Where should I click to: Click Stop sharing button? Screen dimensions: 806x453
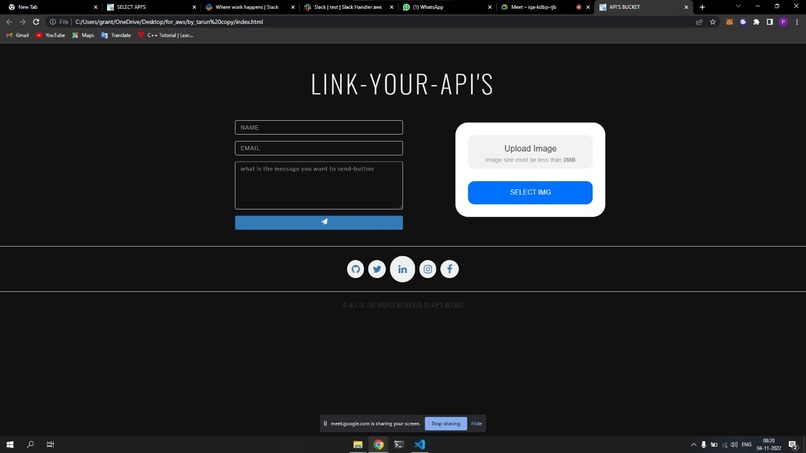[446, 424]
